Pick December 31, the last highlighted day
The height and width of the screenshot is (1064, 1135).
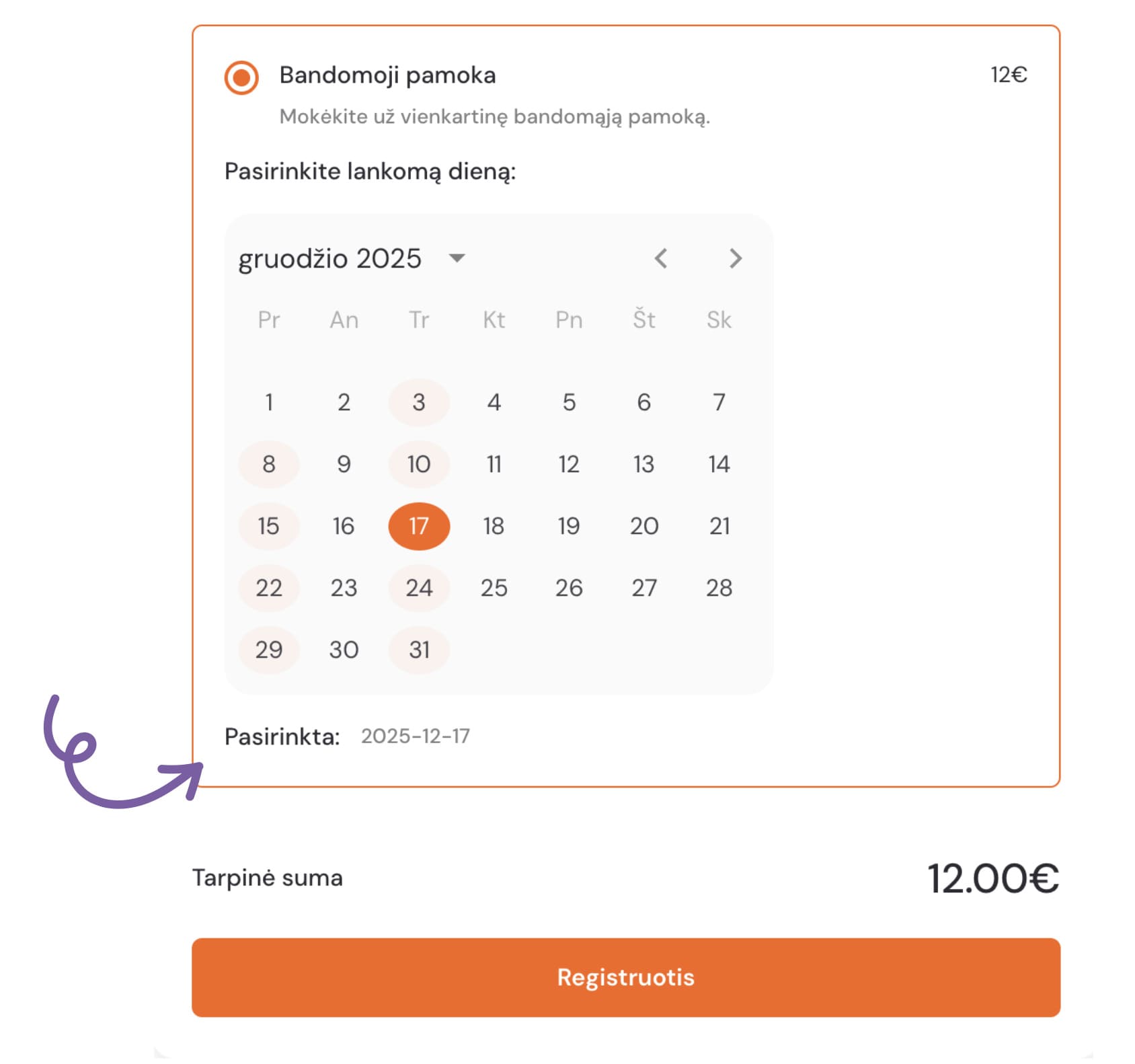(418, 649)
